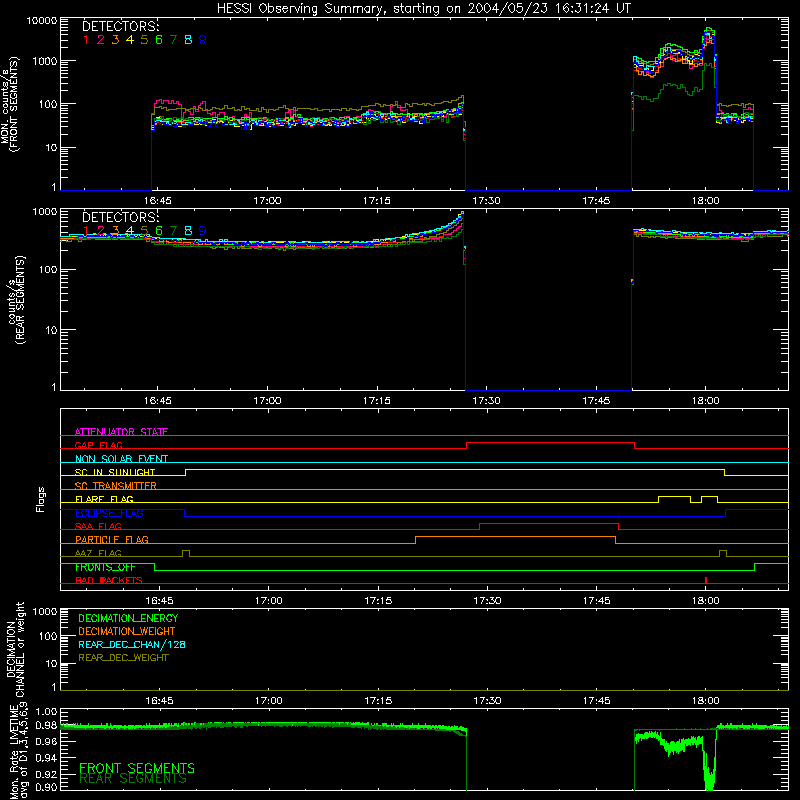
Task: Select detector 6 in the rear segments legend
Action: pyautogui.click(x=159, y=231)
